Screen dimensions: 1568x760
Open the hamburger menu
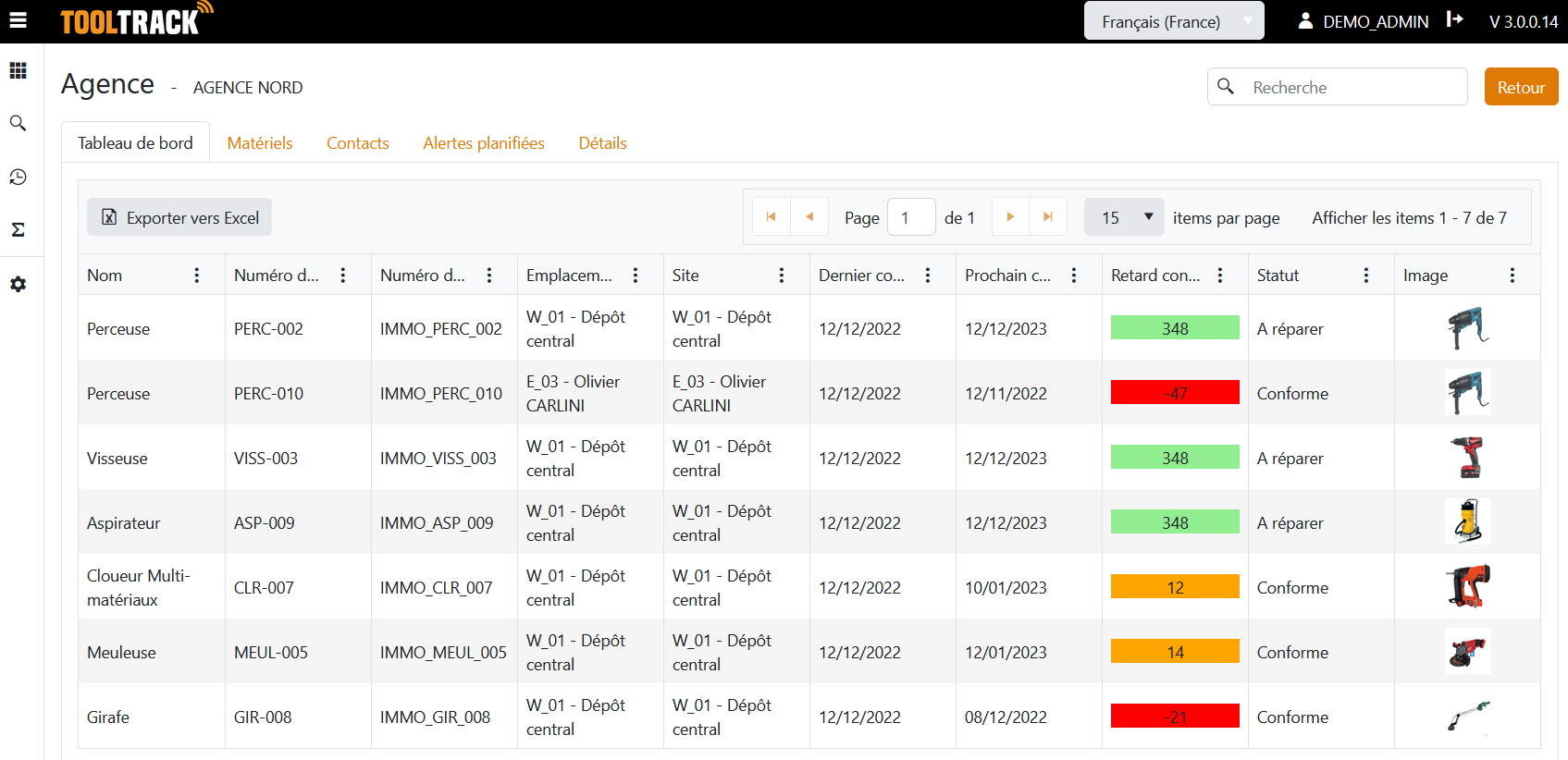18,20
